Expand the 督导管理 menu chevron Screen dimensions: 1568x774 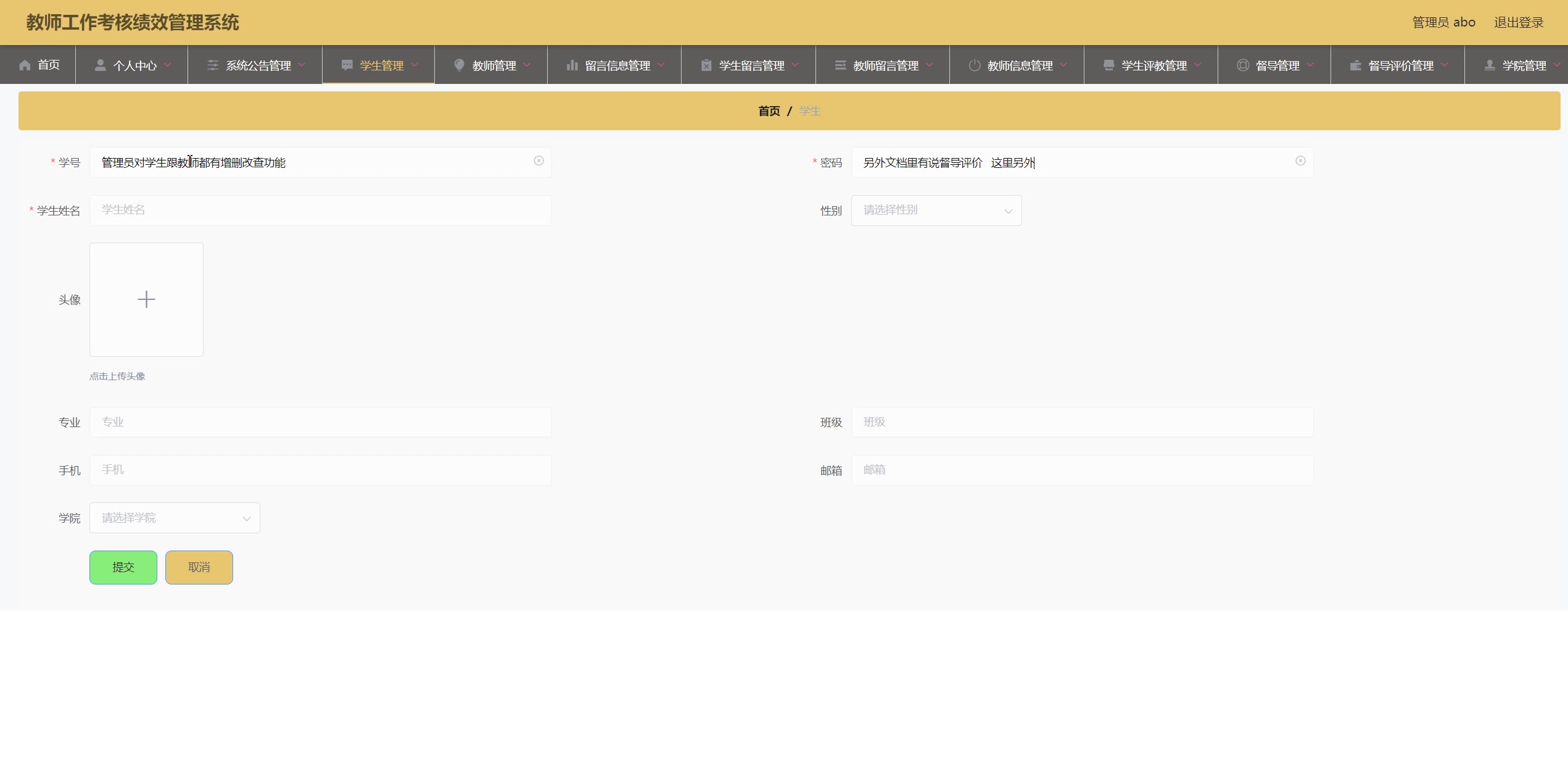pos(1310,65)
